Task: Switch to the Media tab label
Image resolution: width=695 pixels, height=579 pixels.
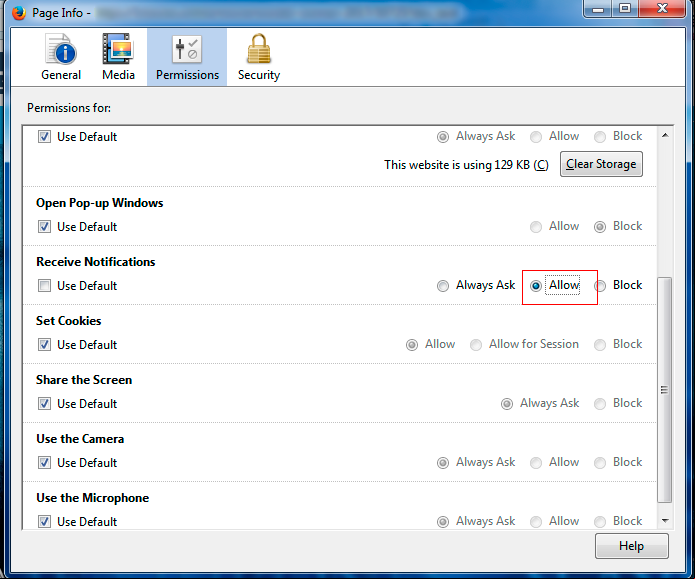Action: pos(118,75)
